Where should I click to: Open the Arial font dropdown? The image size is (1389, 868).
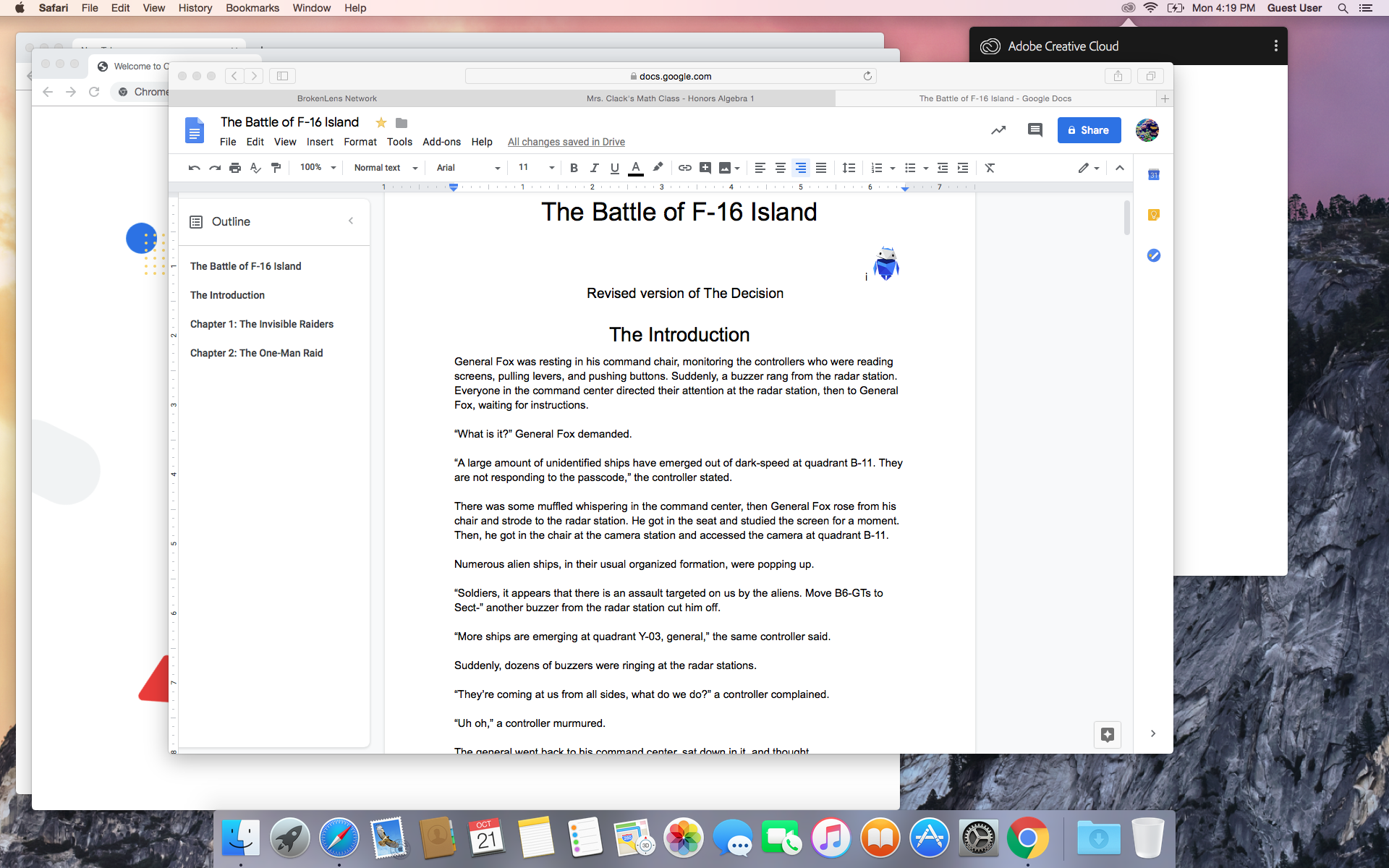point(468,168)
